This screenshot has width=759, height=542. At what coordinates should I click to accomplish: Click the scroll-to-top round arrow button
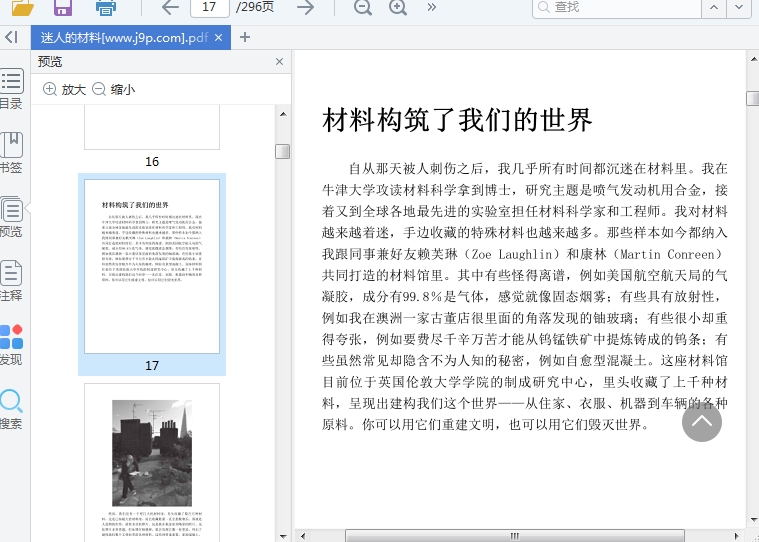702,421
